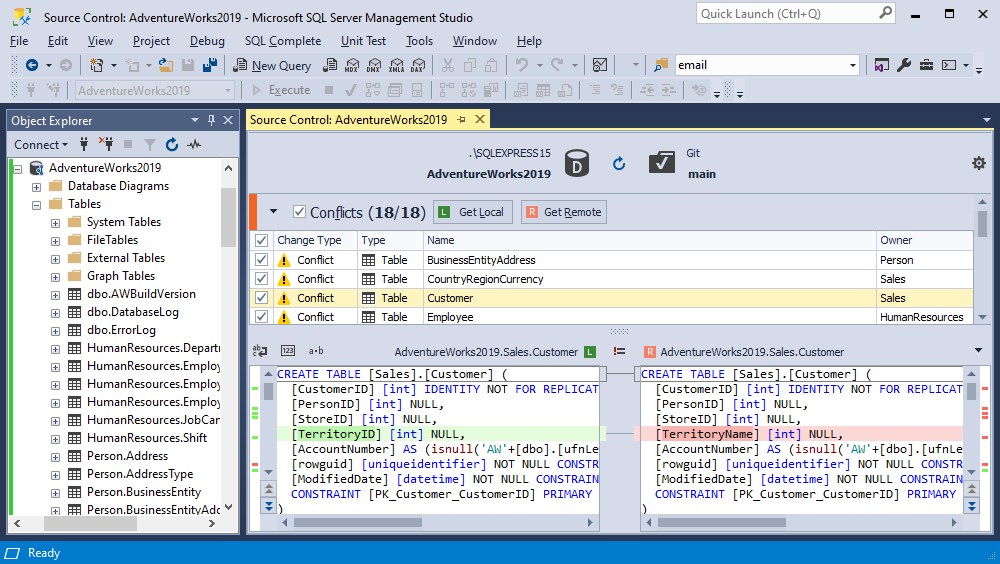Image resolution: width=1000 pixels, height=564 pixels.
Task: Click the Get Remote button
Action: pos(564,212)
